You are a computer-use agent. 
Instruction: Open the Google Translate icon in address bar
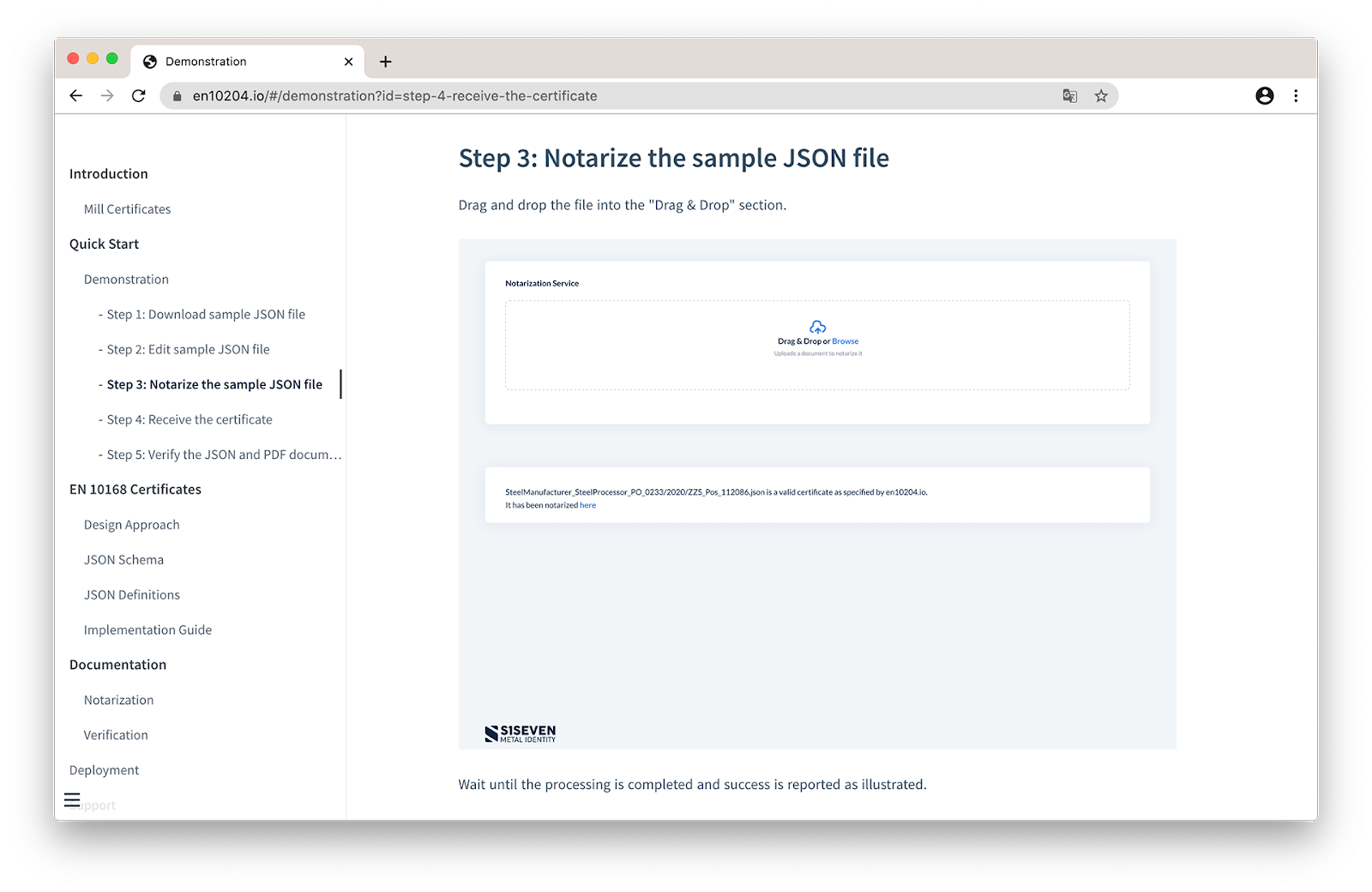[x=1069, y=96]
